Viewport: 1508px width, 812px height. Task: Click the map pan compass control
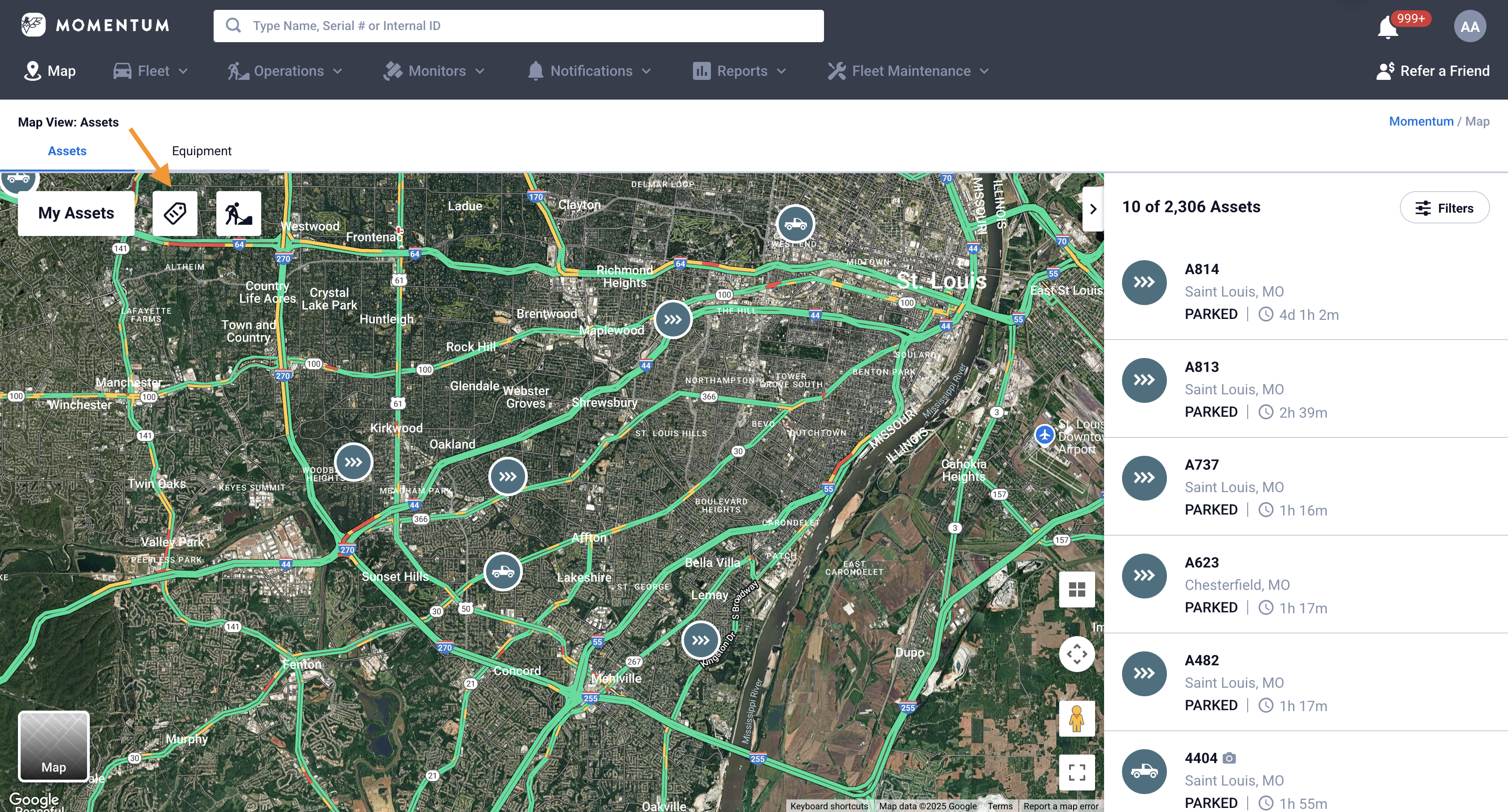coord(1077,654)
